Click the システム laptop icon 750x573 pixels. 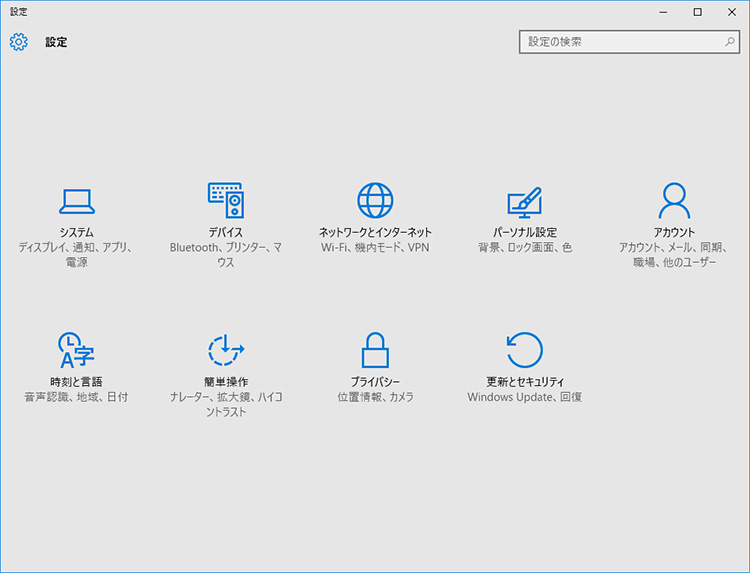coord(76,201)
